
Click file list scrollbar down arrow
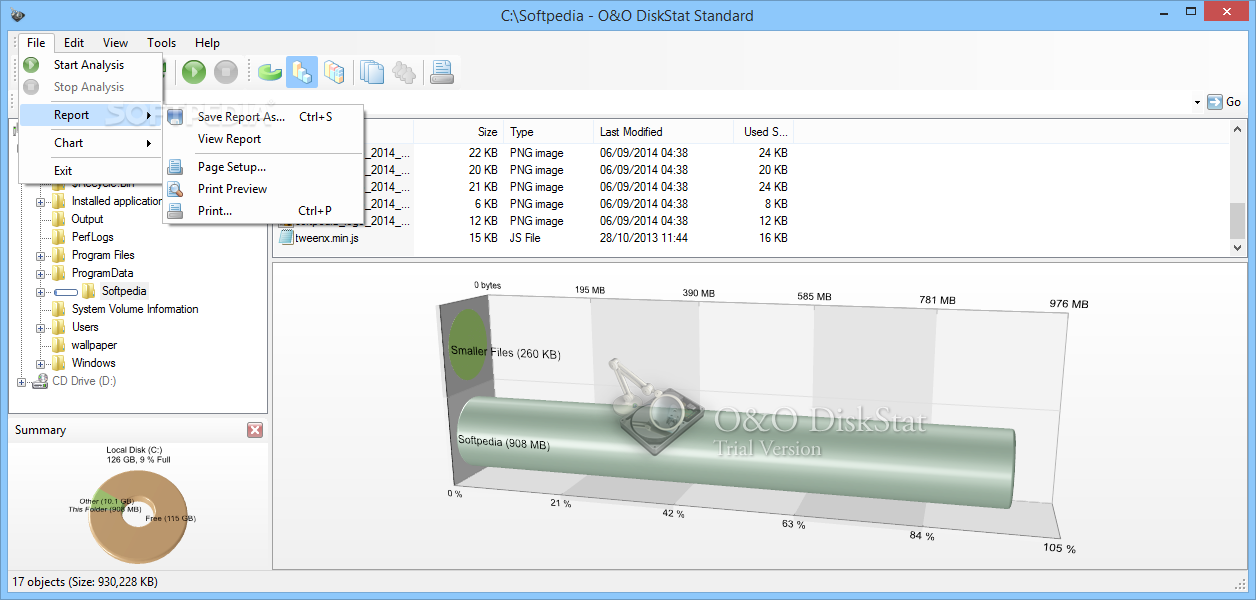click(1238, 247)
